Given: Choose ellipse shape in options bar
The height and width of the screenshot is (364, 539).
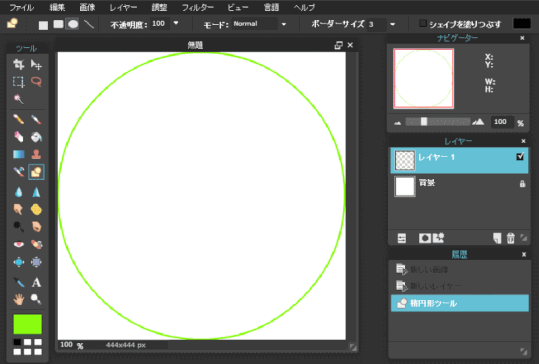Looking at the screenshot, I should click(x=73, y=24).
